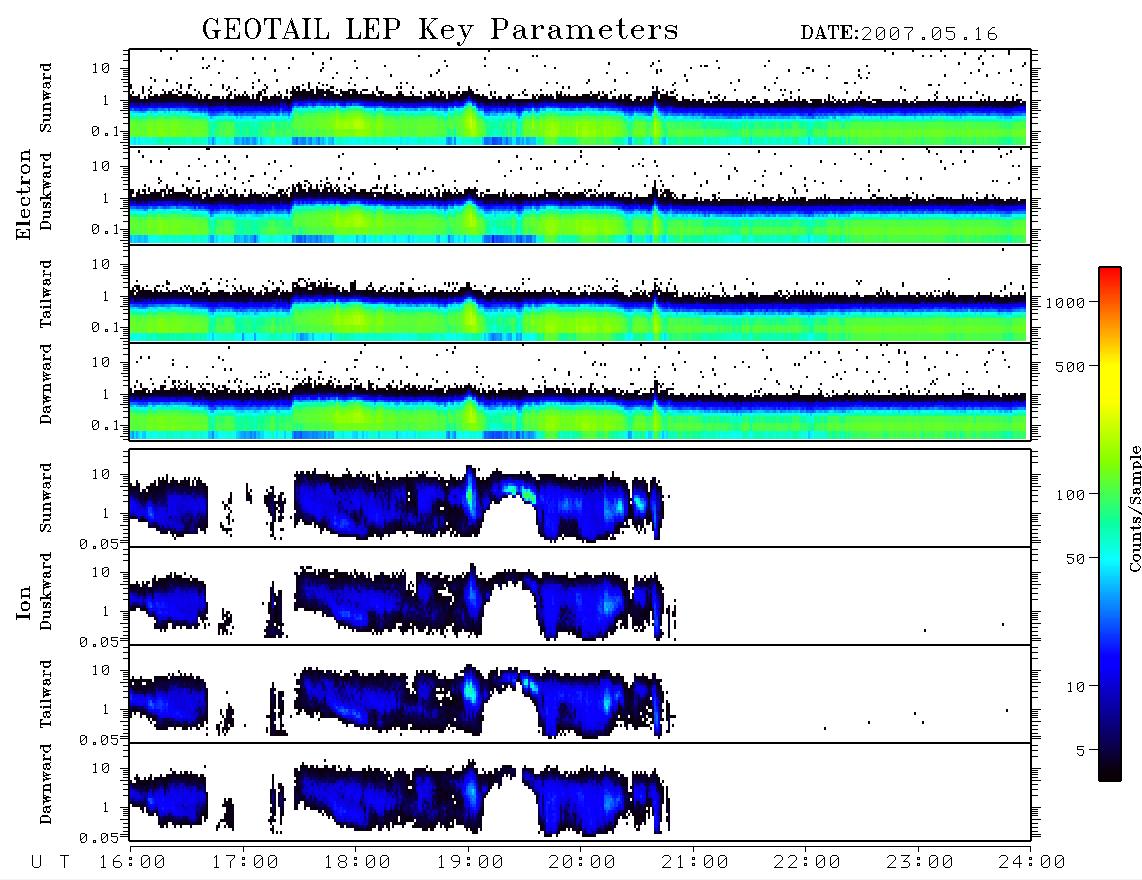Click the 16:00 time tick label
Viewport: 1142px width, 880px height.
pyautogui.click(x=132, y=863)
